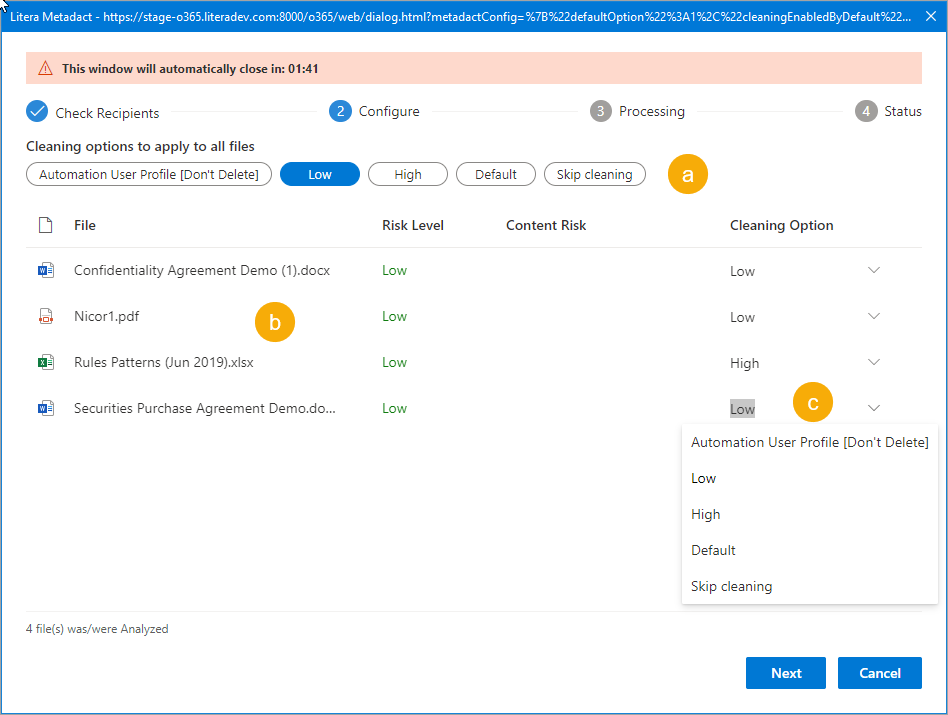Screen dimensions: 948x715
Task: Click the file icon in the File column header
Action: point(45,224)
